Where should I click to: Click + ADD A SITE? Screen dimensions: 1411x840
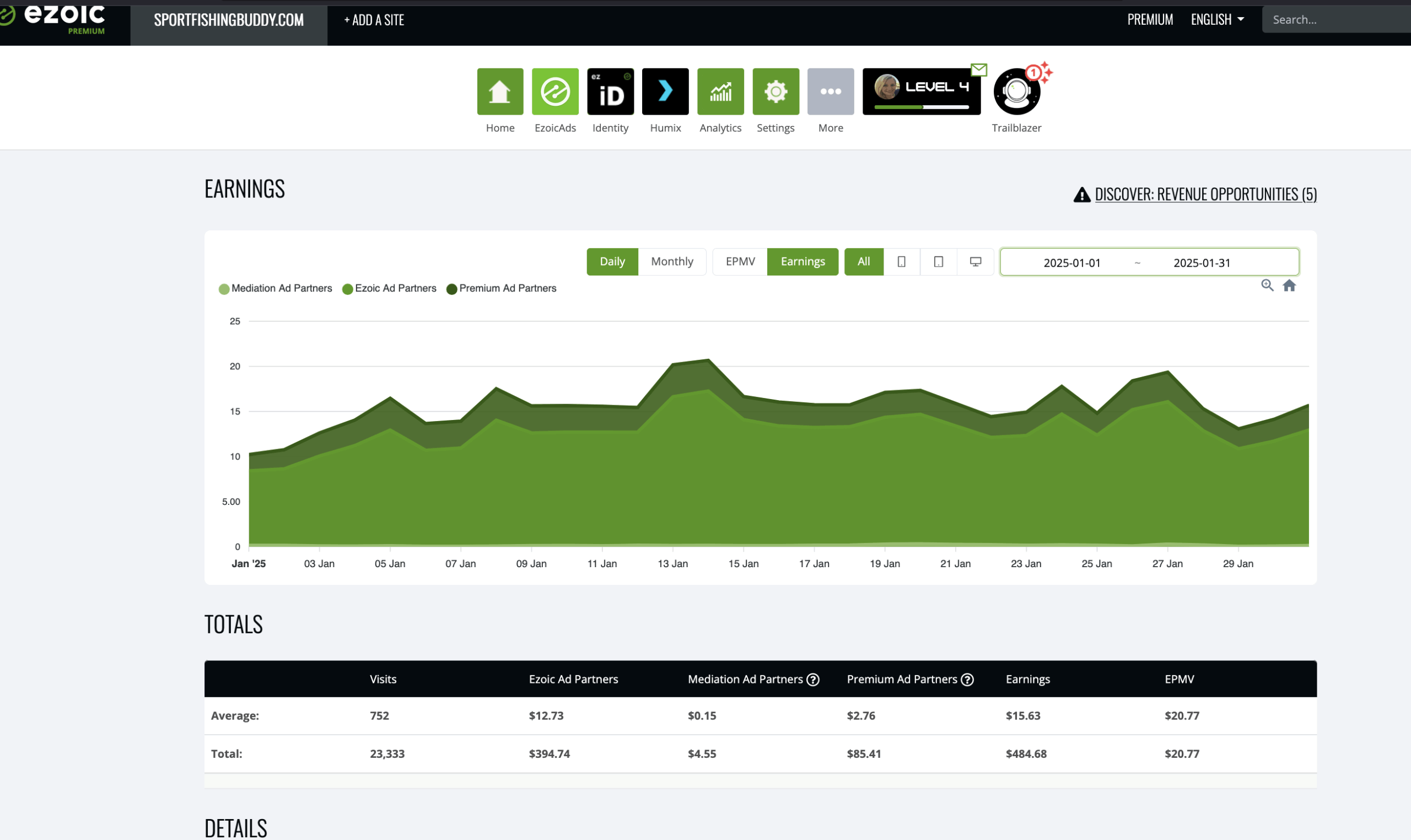tap(374, 20)
